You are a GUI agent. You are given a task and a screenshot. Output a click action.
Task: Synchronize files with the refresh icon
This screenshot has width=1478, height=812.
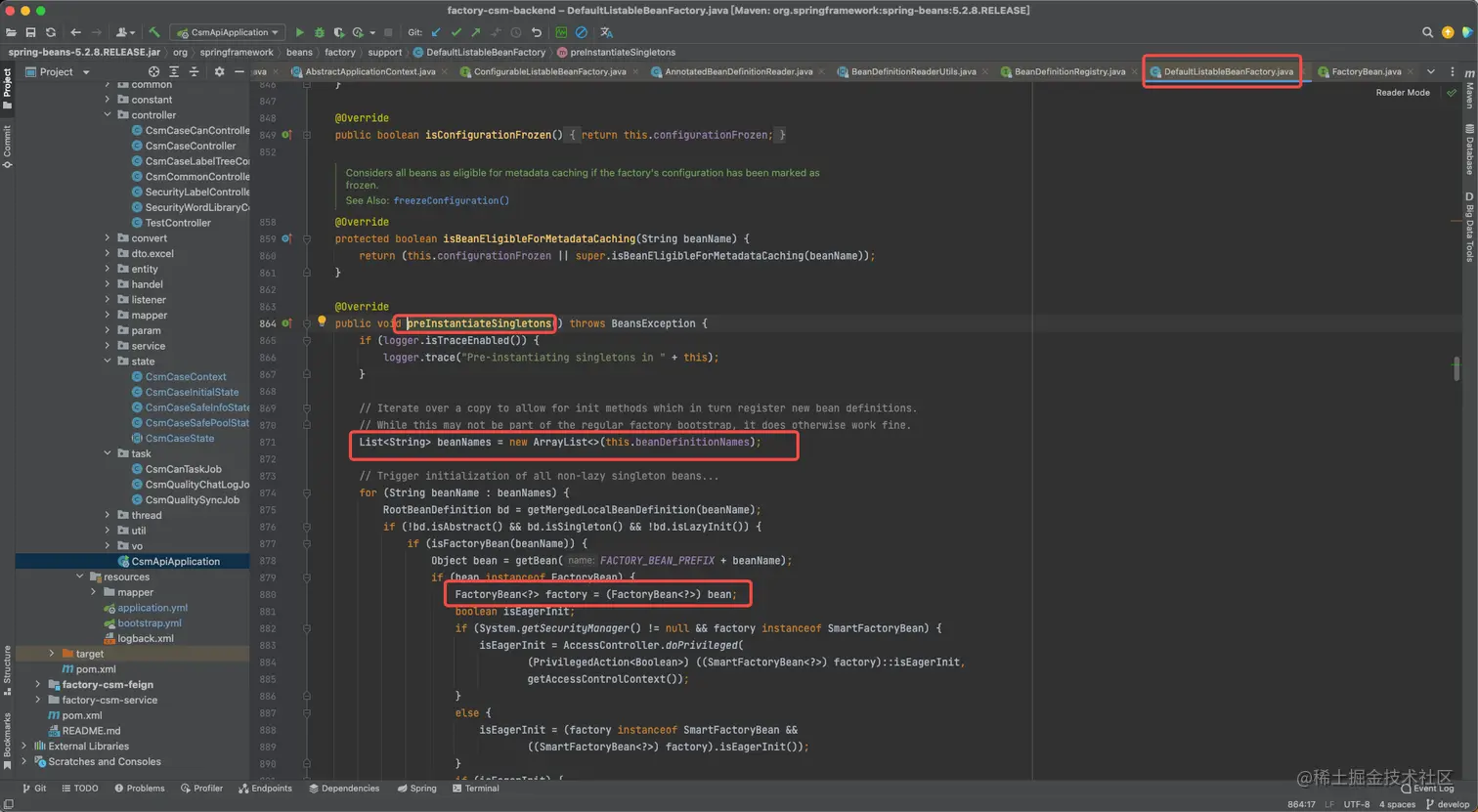(x=51, y=32)
